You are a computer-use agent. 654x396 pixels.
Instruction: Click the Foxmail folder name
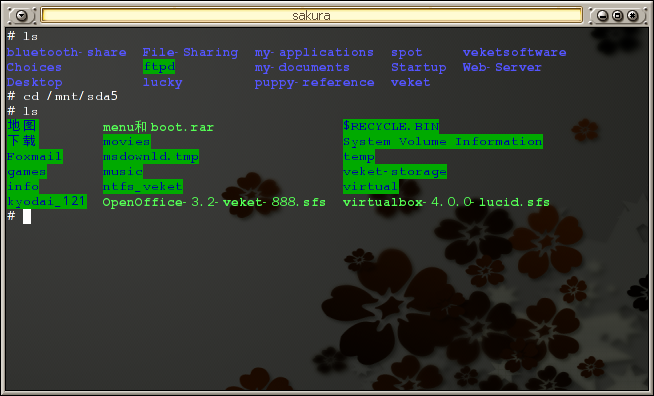(x=35, y=157)
